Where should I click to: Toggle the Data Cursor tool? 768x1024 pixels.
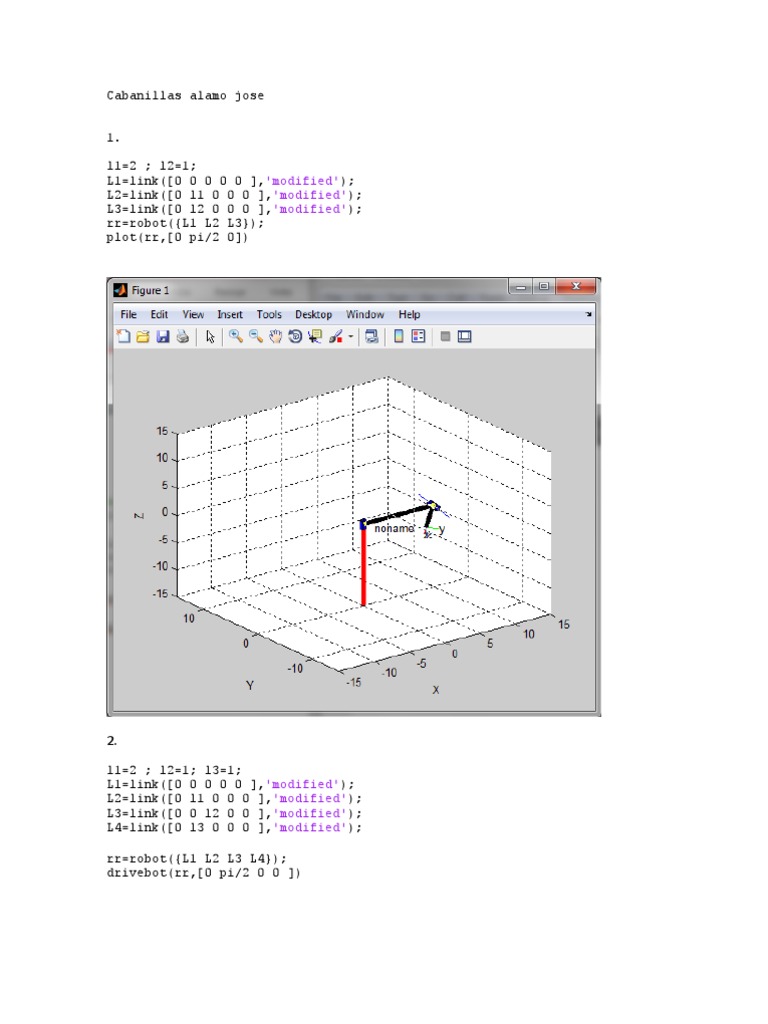[315, 336]
